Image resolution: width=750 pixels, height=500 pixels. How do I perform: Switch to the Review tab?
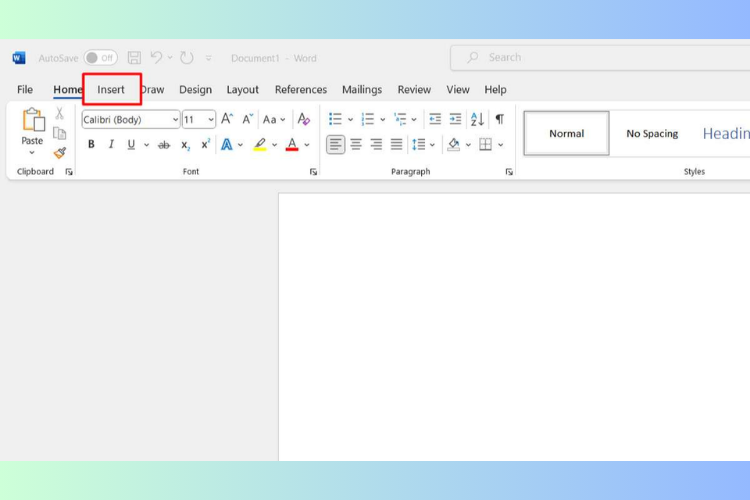pos(414,89)
